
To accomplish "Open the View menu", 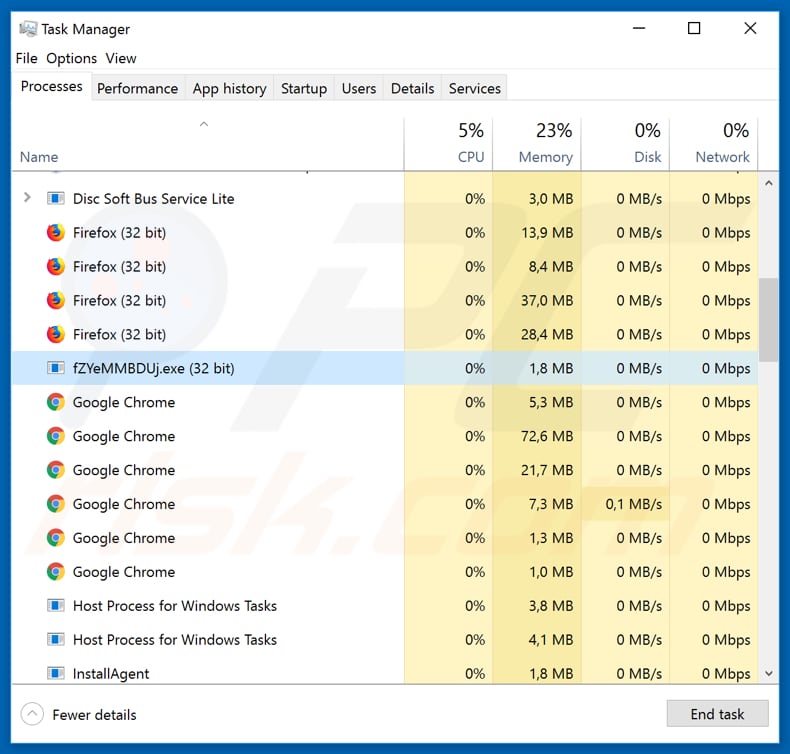I will point(121,58).
